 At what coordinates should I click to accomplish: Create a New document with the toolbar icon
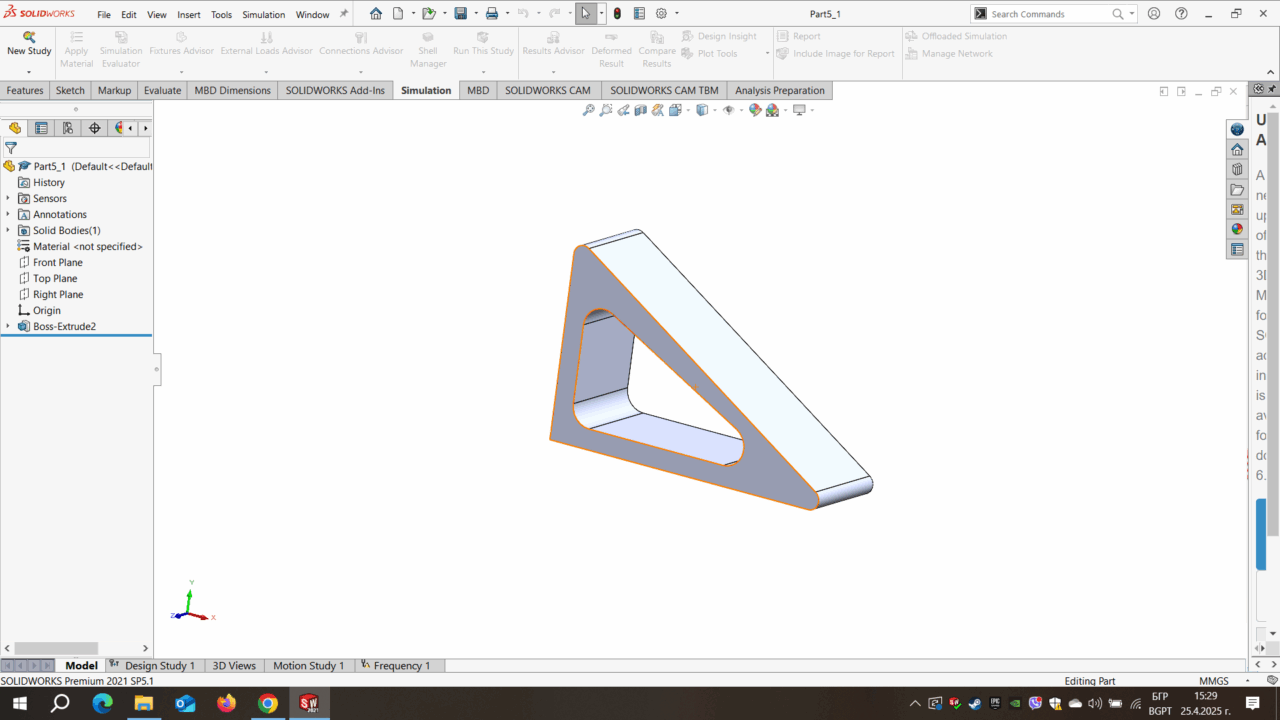point(398,14)
